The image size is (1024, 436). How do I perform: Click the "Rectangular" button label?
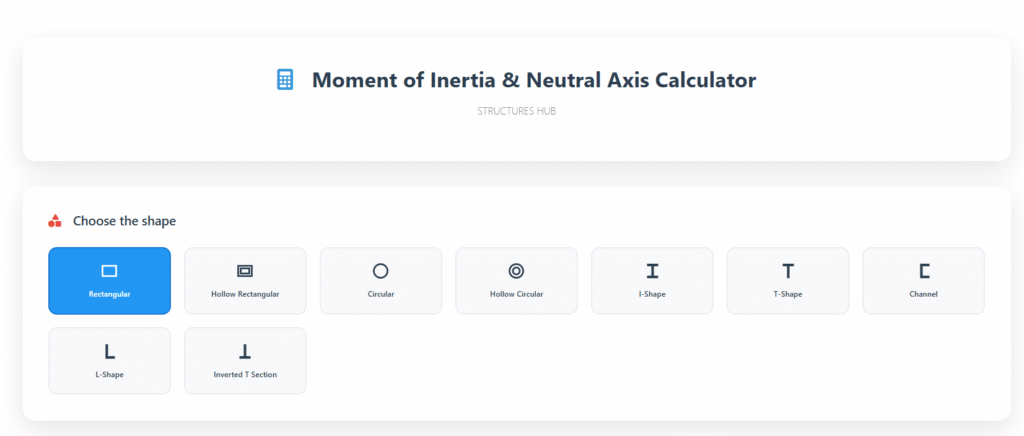point(109,294)
